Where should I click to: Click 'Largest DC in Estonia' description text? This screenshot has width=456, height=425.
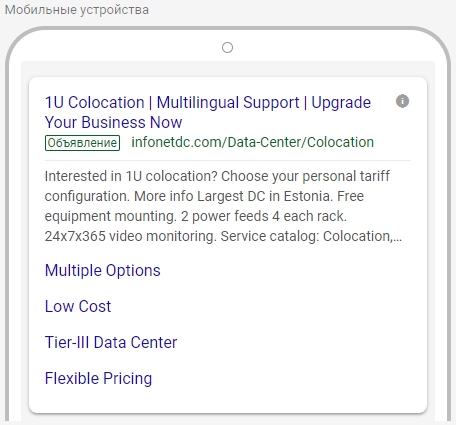[x=265, y=196]
